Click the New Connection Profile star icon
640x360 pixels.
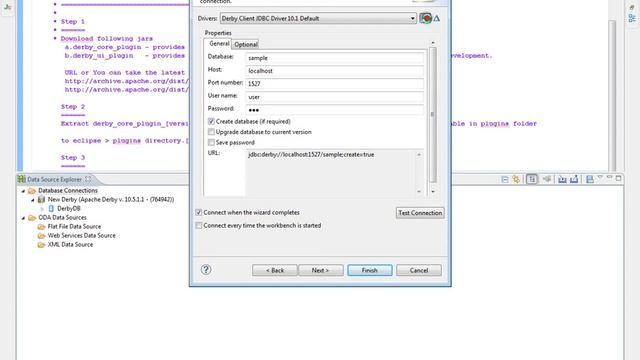pos(516,179)
